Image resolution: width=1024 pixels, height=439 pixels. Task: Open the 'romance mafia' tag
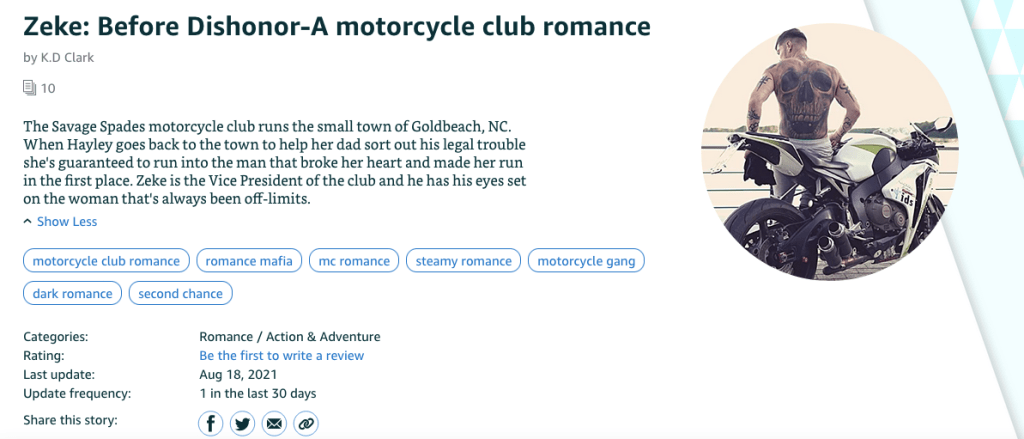(x=249, y=261)
